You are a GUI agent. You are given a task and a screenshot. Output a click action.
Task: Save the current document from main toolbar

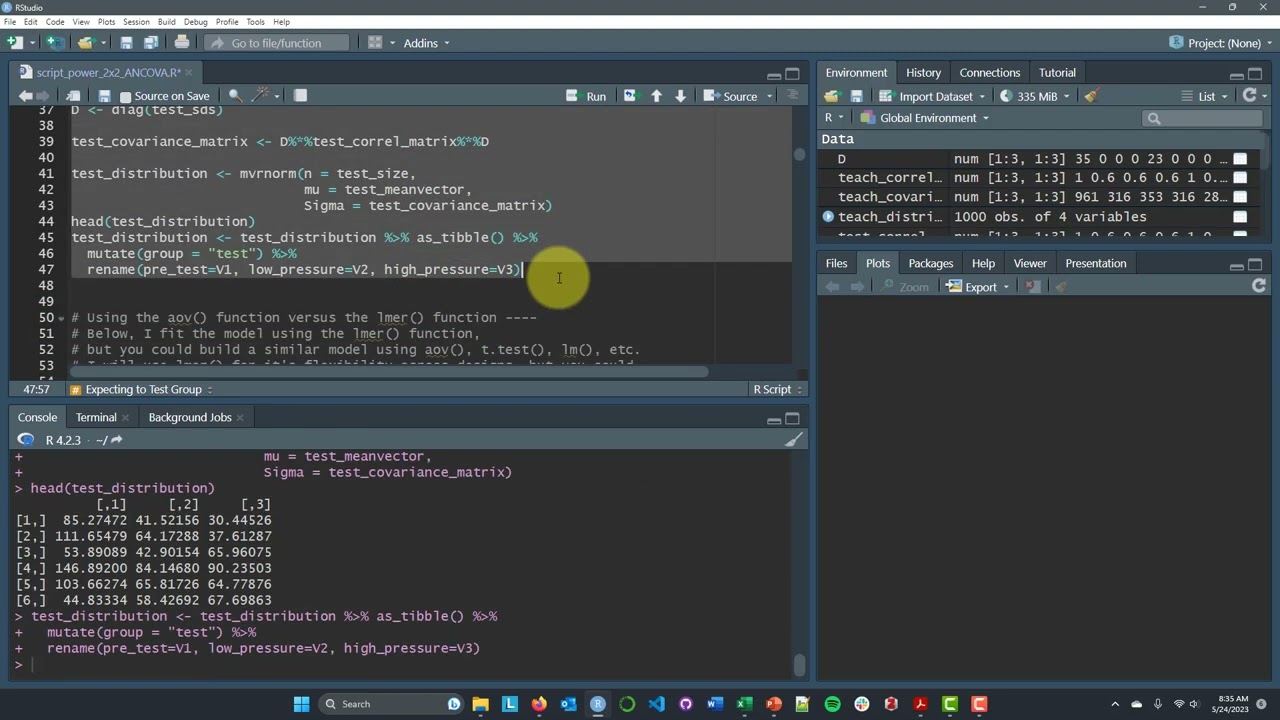pyautogui.click(x=126, y=43)
